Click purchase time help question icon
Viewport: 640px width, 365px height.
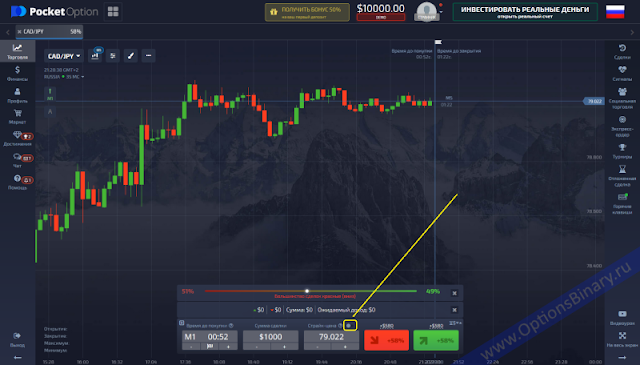[x=231, y=325]
